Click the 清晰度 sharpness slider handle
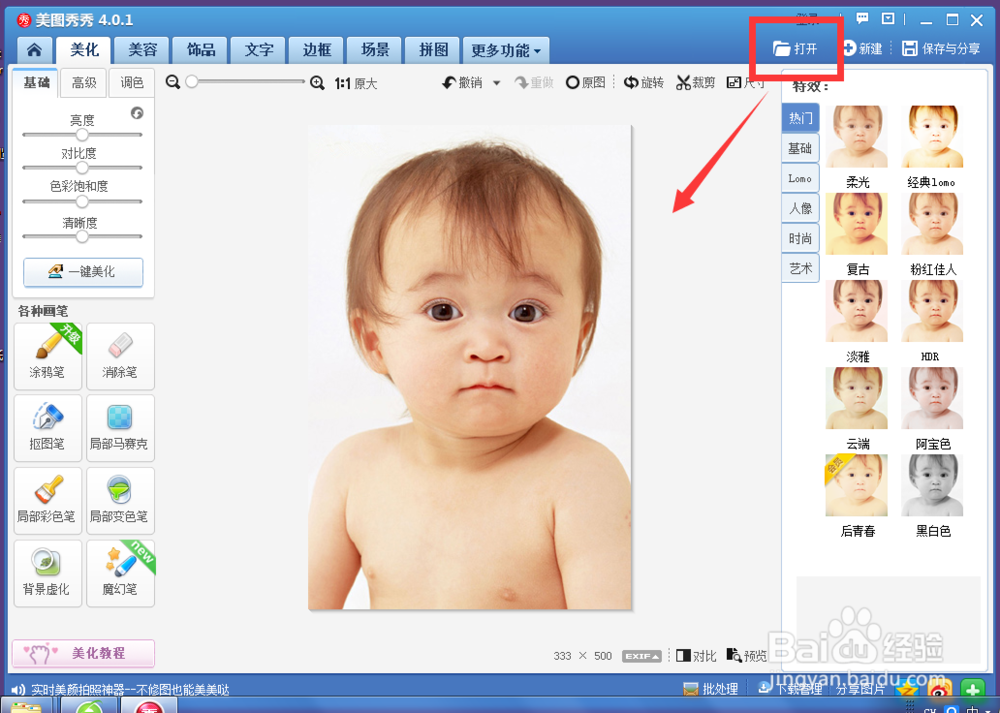The height and width of the screenshot is (713, 1000). (82, 236)
